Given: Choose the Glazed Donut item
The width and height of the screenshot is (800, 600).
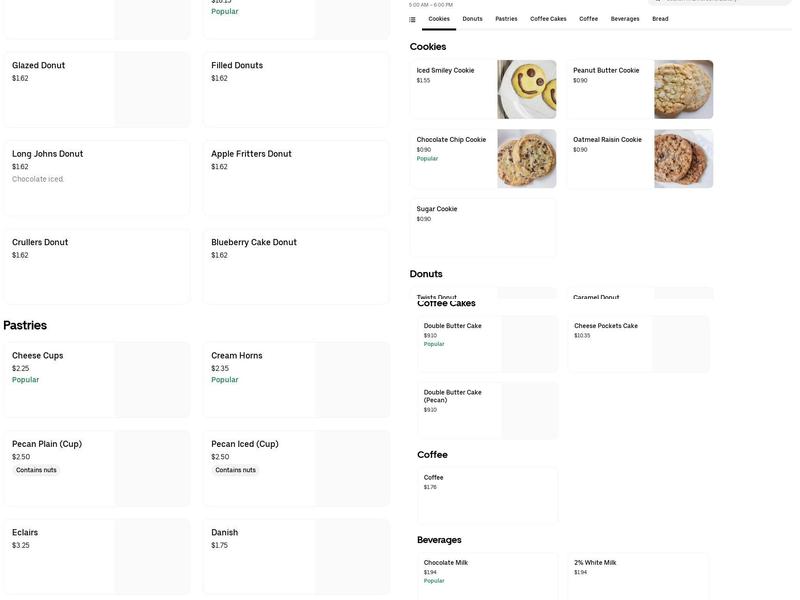Looking at the screenshot, I should 96,89.
